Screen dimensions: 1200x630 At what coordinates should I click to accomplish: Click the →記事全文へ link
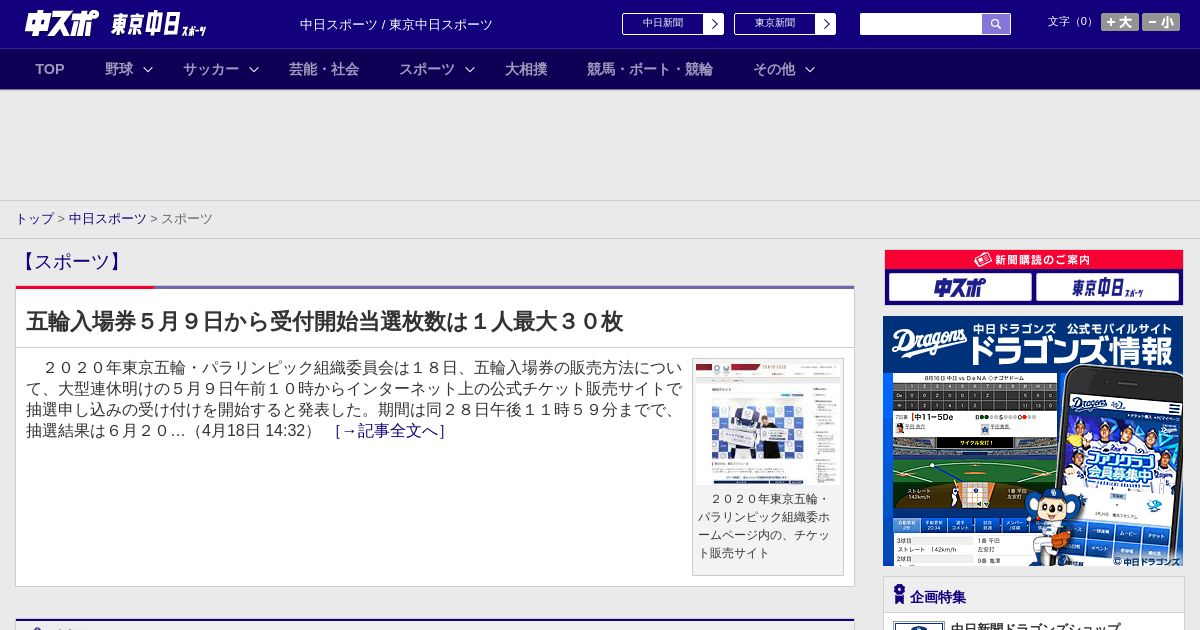[x=390, y=431]
